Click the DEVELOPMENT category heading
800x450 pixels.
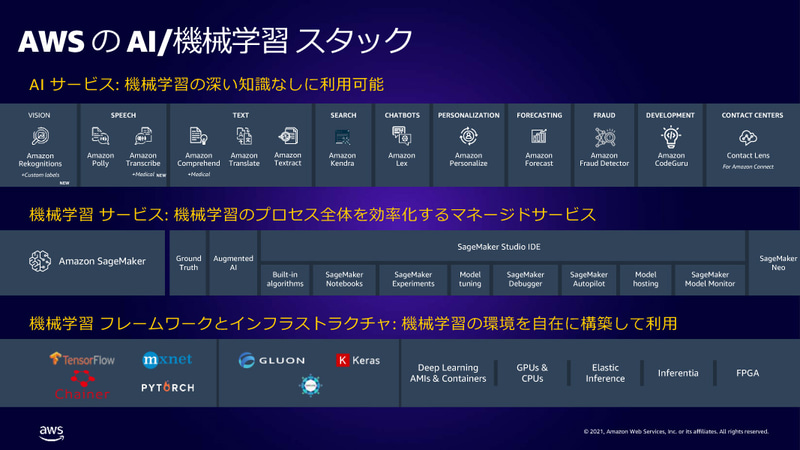tap(670, 115)
